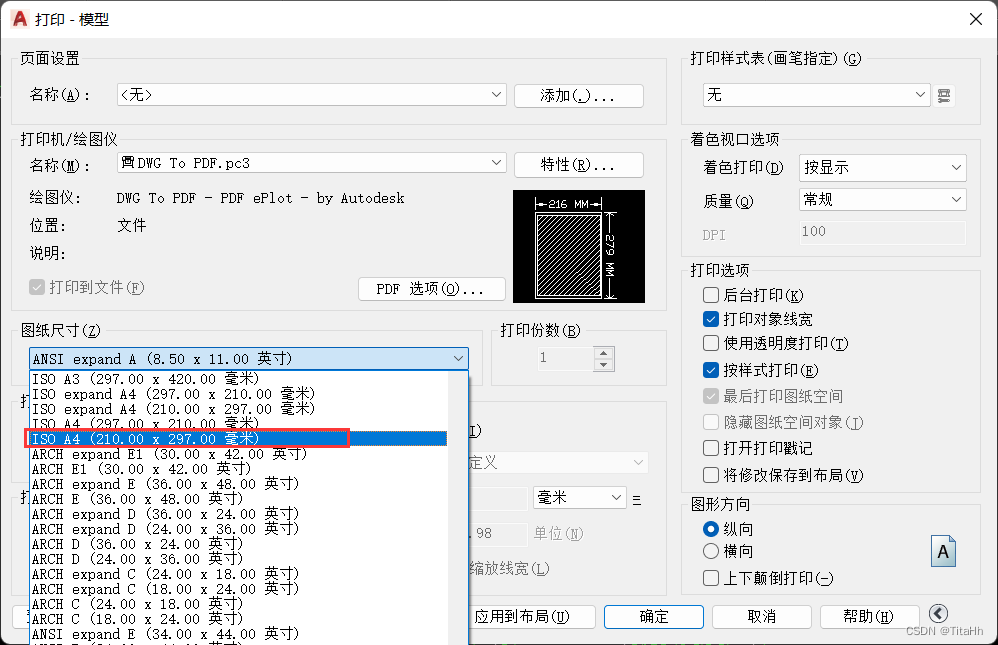Click 应用到布局(U) button
Viewport: 998px width, 645px height.
coord(531,616)
